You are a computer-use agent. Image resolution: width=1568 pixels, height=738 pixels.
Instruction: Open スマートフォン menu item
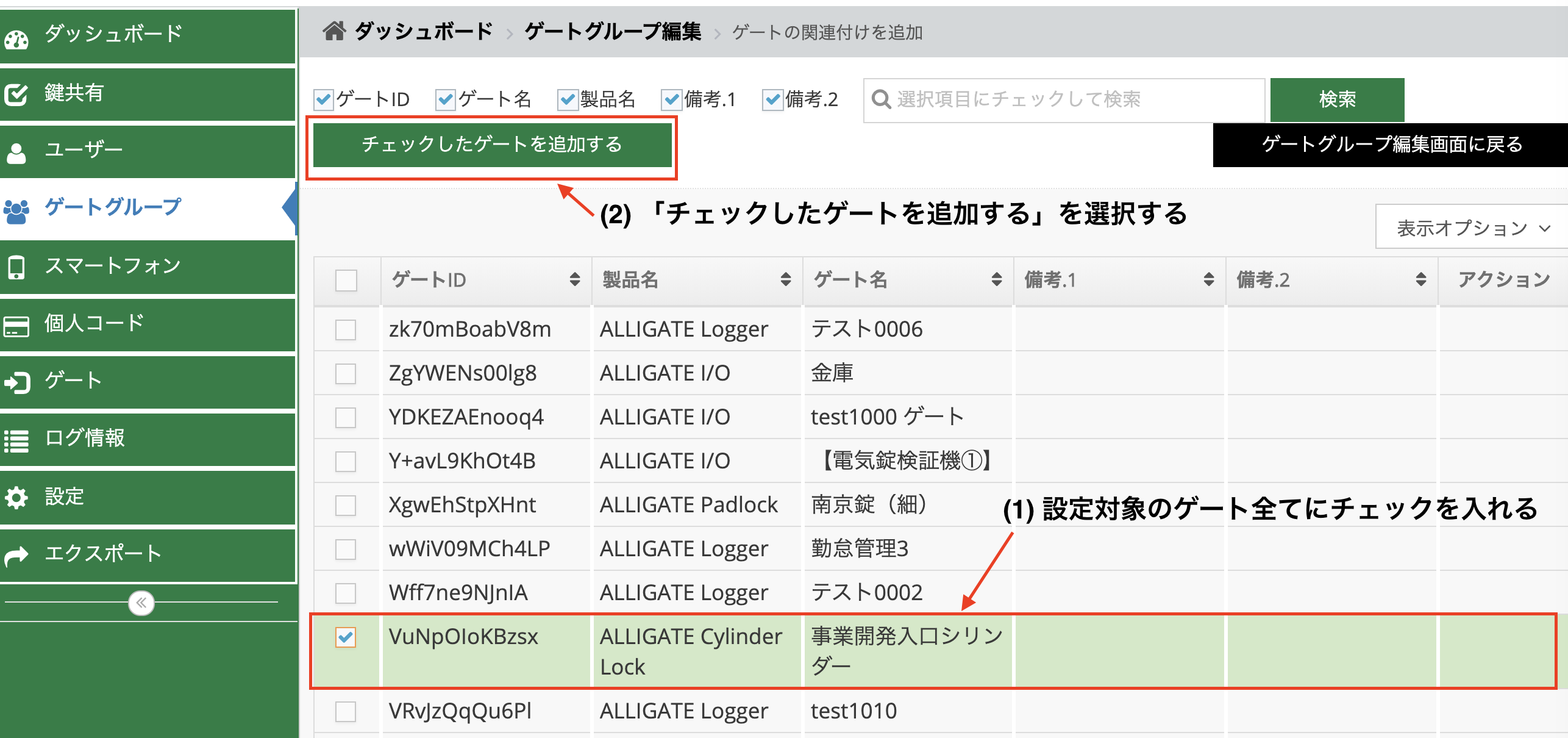(x=148, y=267)
